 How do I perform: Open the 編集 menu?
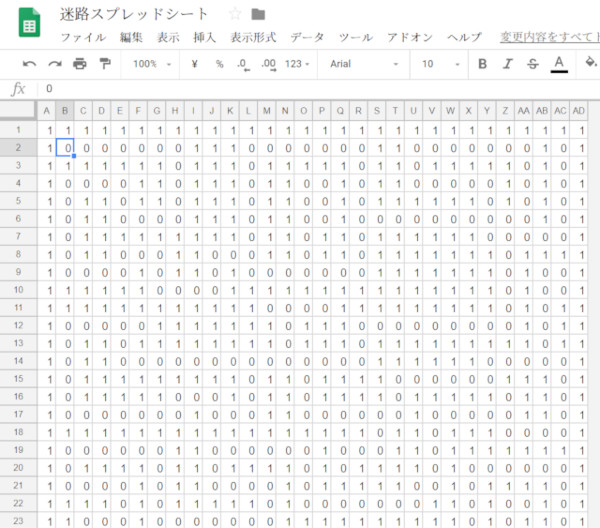tap(131, 37)
